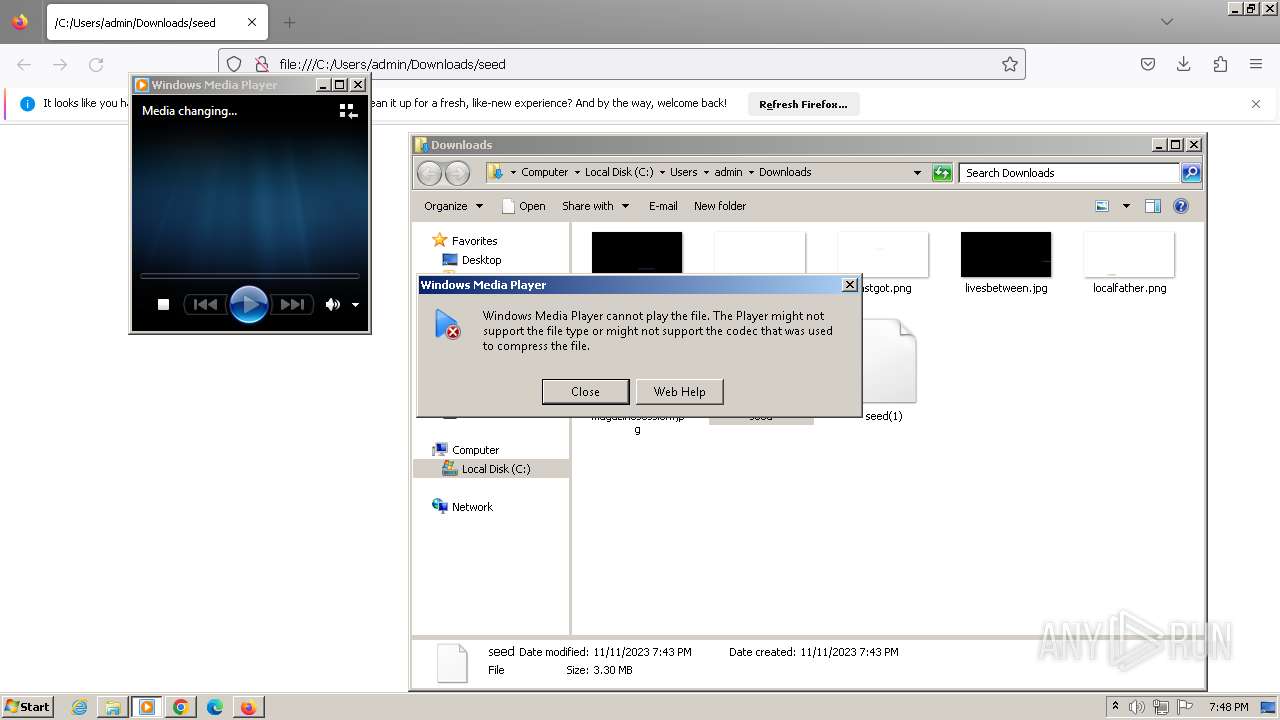Select localfather.png file
This screenshot has width=1280, height=720.
tap(1129, 264)
